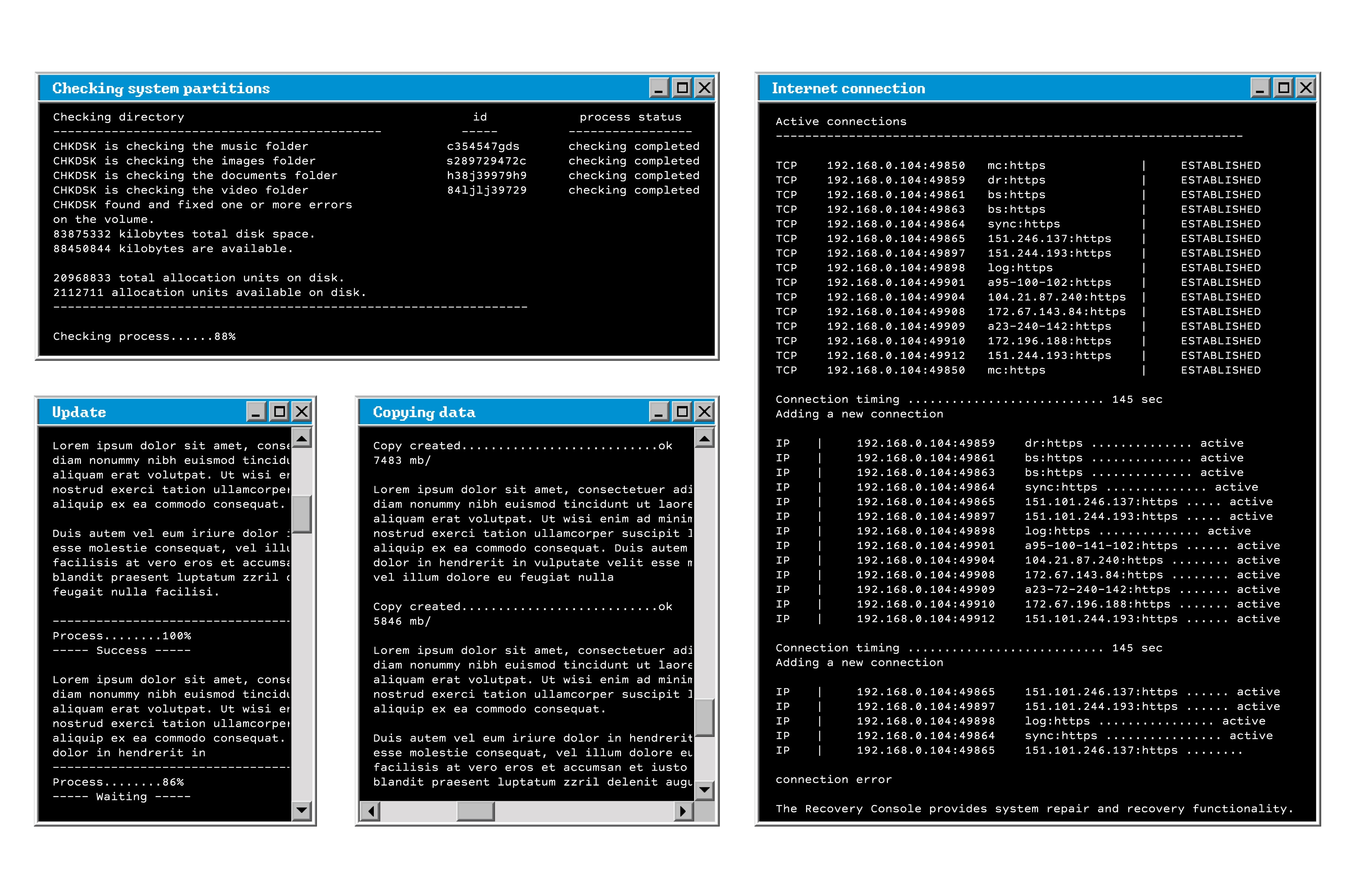Click Copying data scroll left arrow
This screenshot has height=896, width=1354.
pos(370,811)
